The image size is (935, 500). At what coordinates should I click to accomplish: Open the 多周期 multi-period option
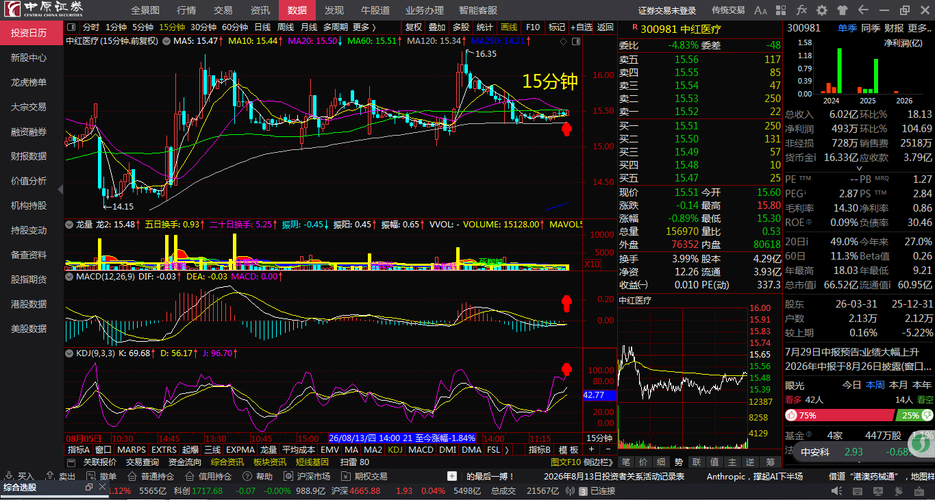pyautogui.click(x=335, y=27)
